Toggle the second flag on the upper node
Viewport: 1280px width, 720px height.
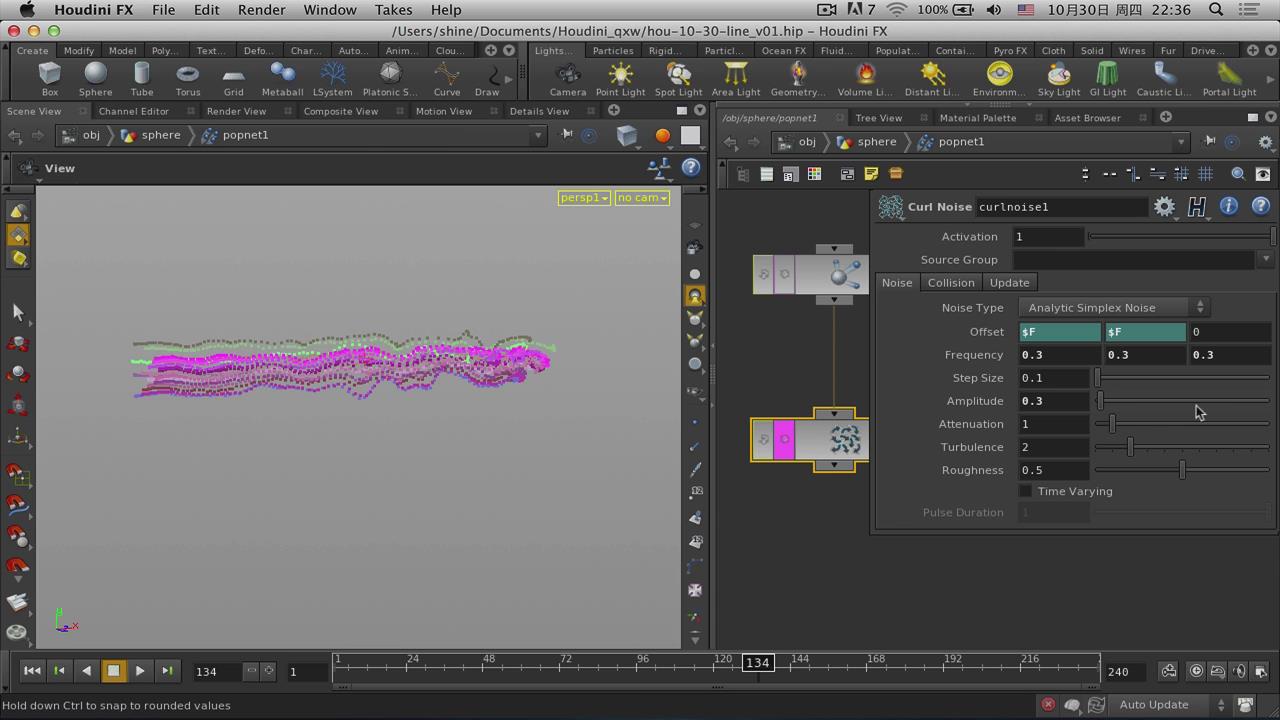click(784, 274)
